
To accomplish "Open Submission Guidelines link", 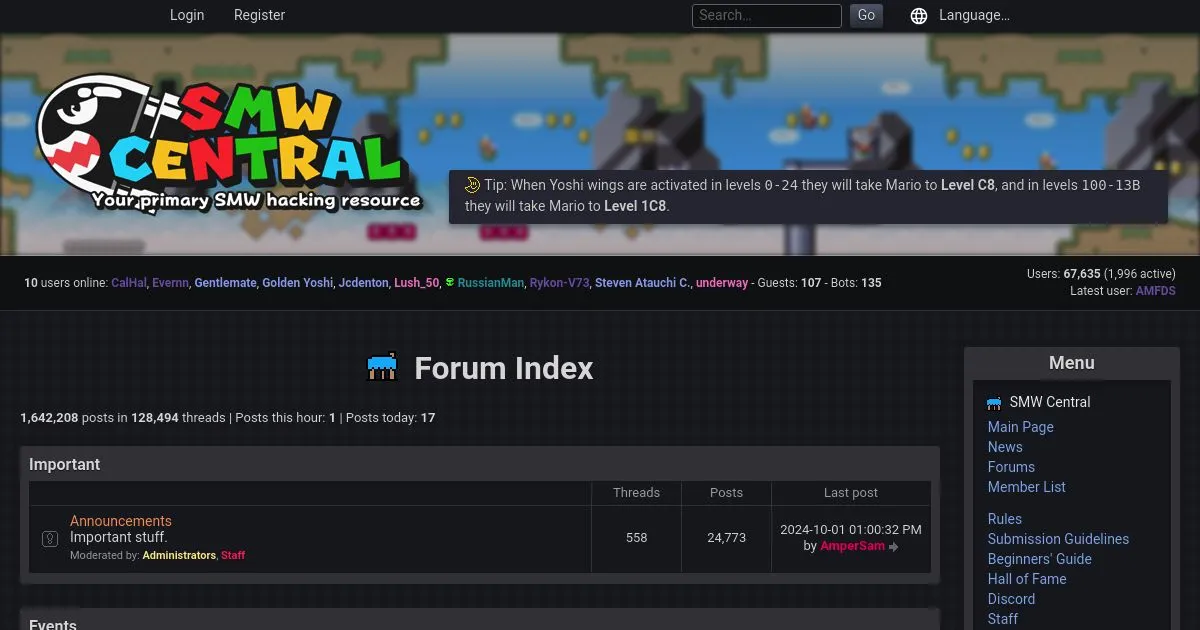I will 1058,539.
